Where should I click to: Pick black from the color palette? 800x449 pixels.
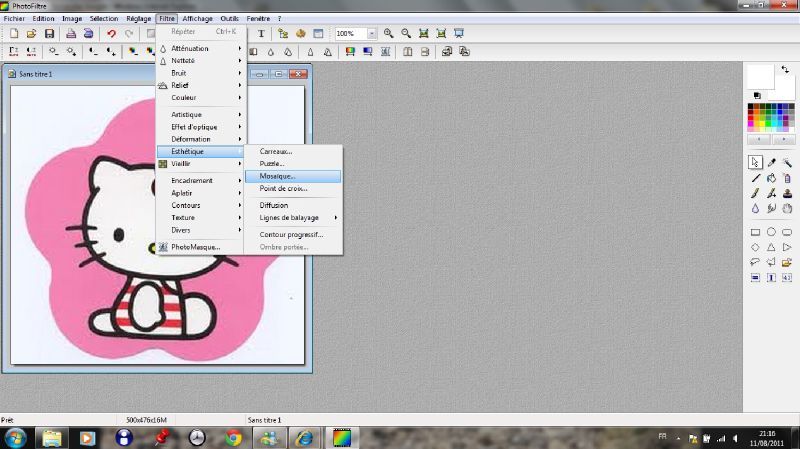[x=751, y=107]
